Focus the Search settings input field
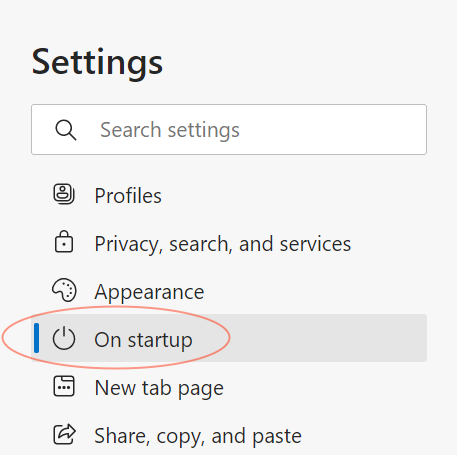Image resolution: width=457 pixels, height=455 pixels. click(229, 129)
